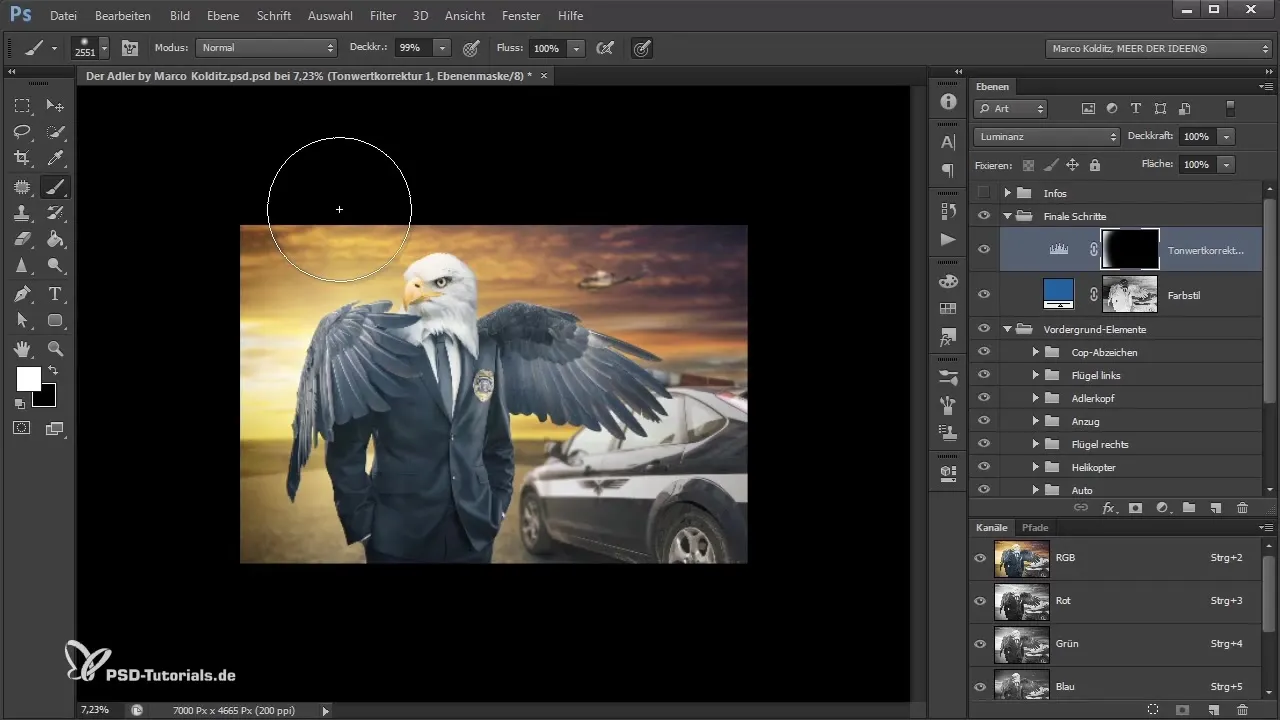Open the Fläche value dropdown
The height and width of the screenshot is (720, 1280).
point(1227,164)
